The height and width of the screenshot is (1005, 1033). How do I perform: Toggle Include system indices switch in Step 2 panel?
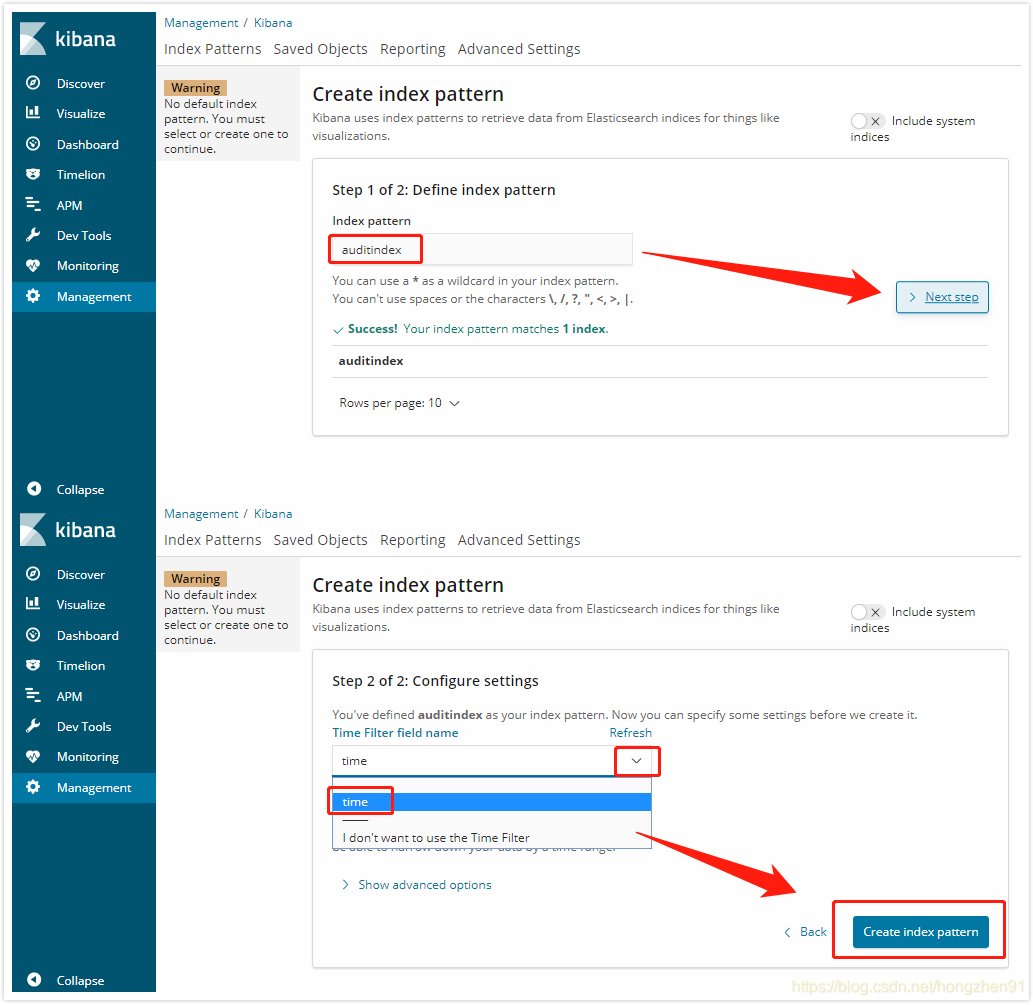[x=867, y=612]
